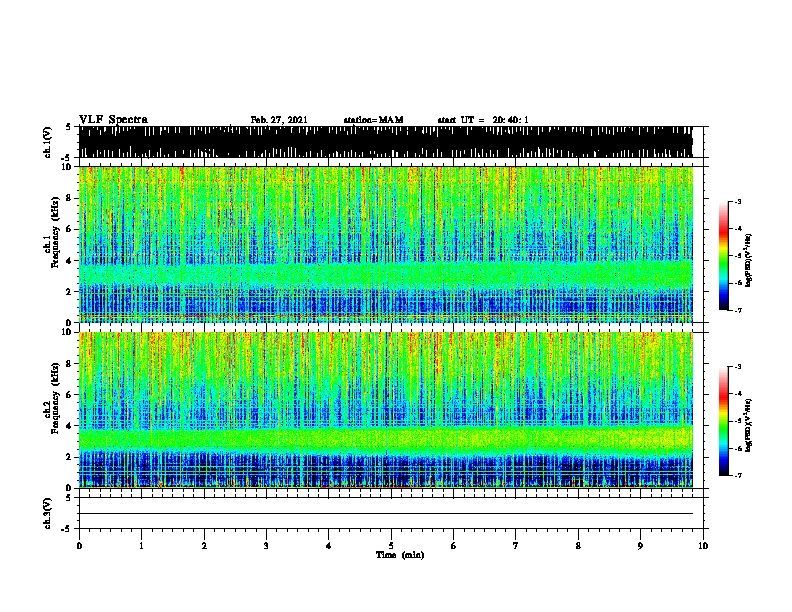Click the 8 kHz tick on ch.1 frequency axis
The image size is (792, 612).
click(x=70, y=198)
